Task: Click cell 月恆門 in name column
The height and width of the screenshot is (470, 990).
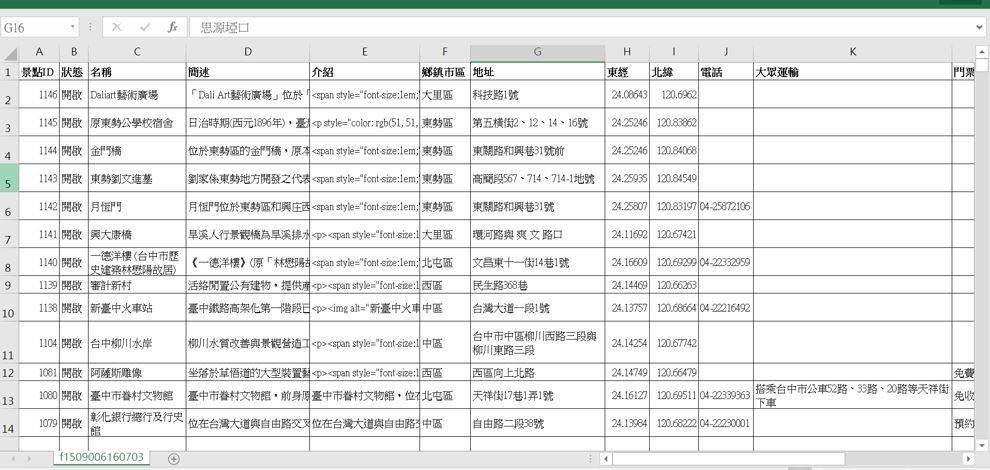Action: (137, 206)
